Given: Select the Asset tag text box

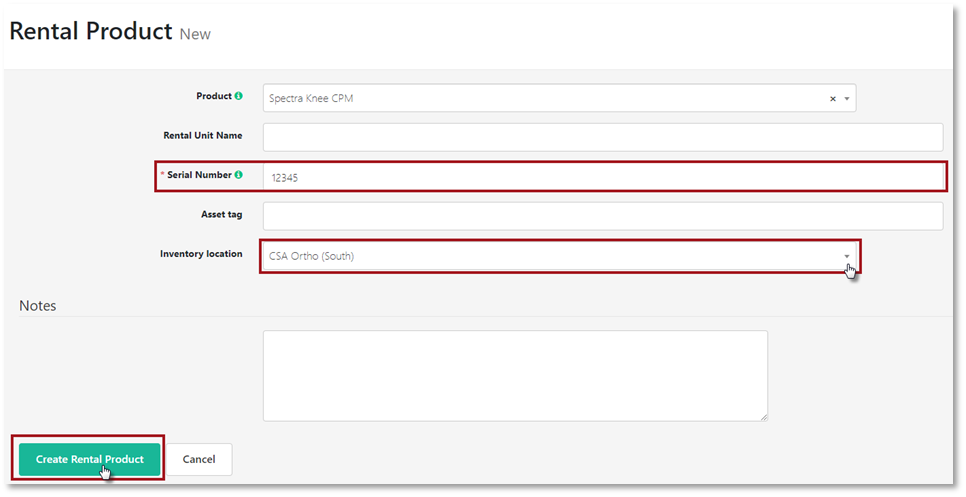Looking at the screenshot, I should click(x=602, y=216).
